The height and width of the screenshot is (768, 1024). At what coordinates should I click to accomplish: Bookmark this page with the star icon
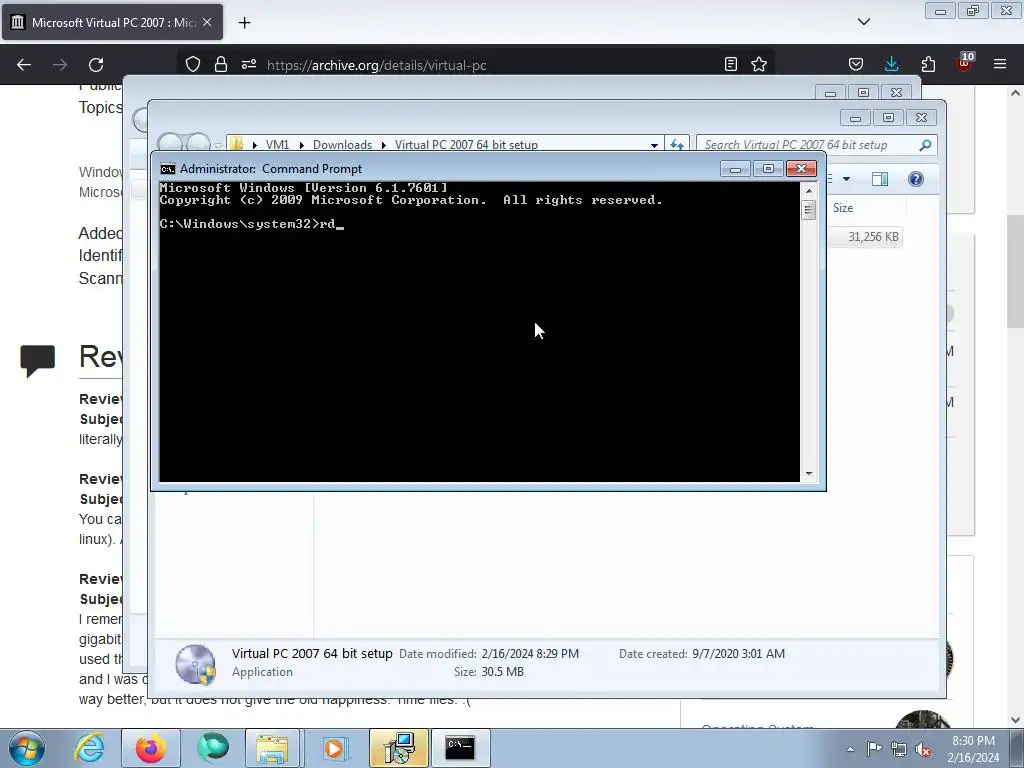coord(759,64)
